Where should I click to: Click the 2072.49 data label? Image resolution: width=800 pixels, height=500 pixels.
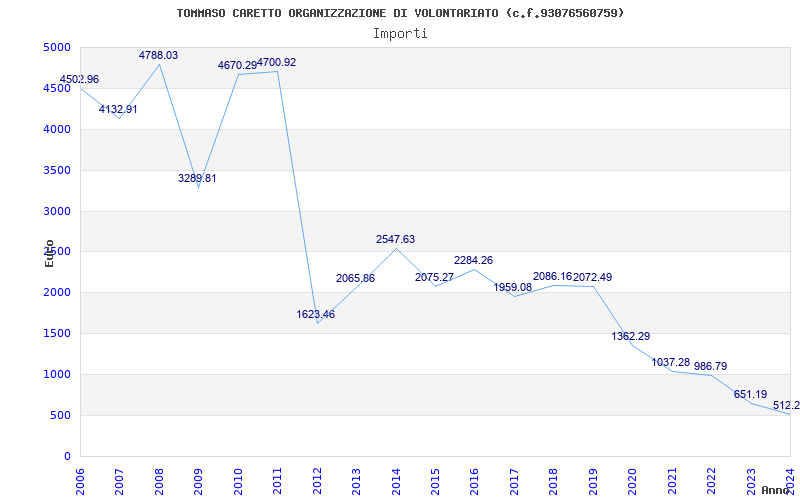pyautogui.click(x=592, y=278)
